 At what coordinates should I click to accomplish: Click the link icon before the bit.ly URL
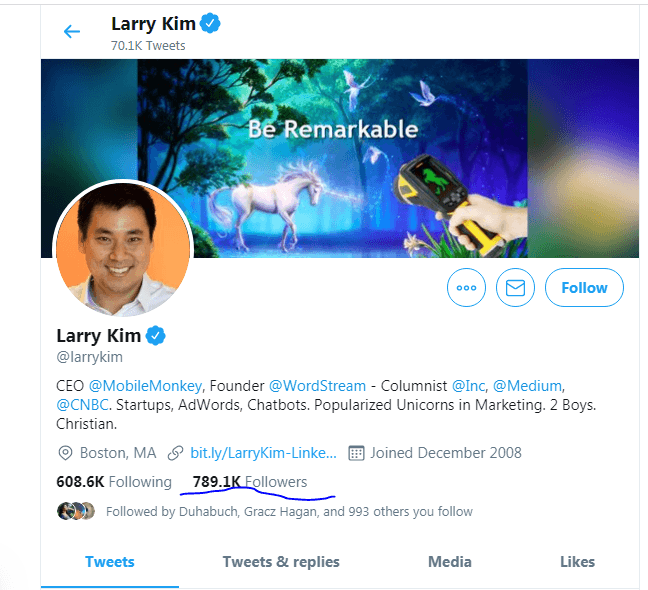(175, 453)
